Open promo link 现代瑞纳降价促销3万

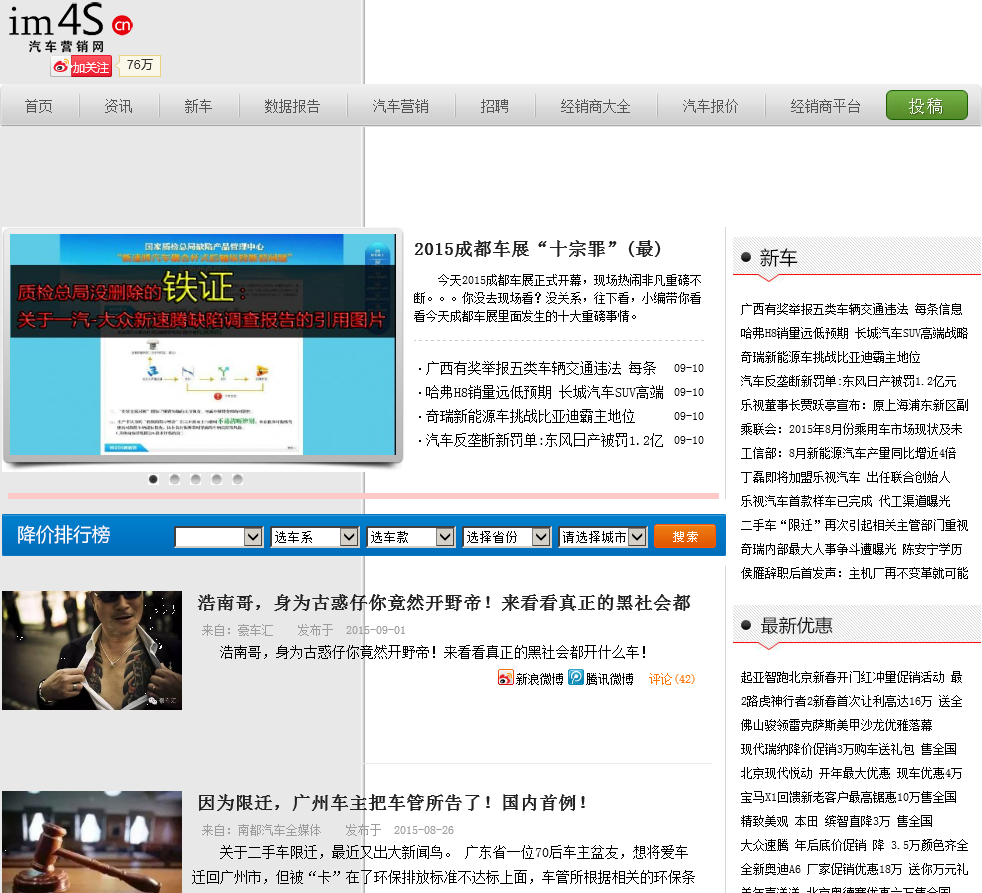pos(848,749)
